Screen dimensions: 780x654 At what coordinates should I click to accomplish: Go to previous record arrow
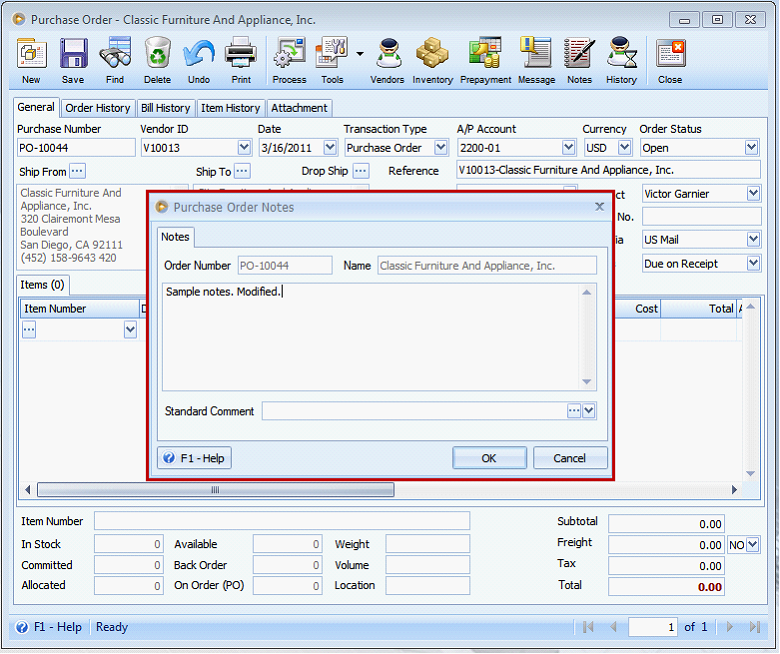click(x=613, y=627)
